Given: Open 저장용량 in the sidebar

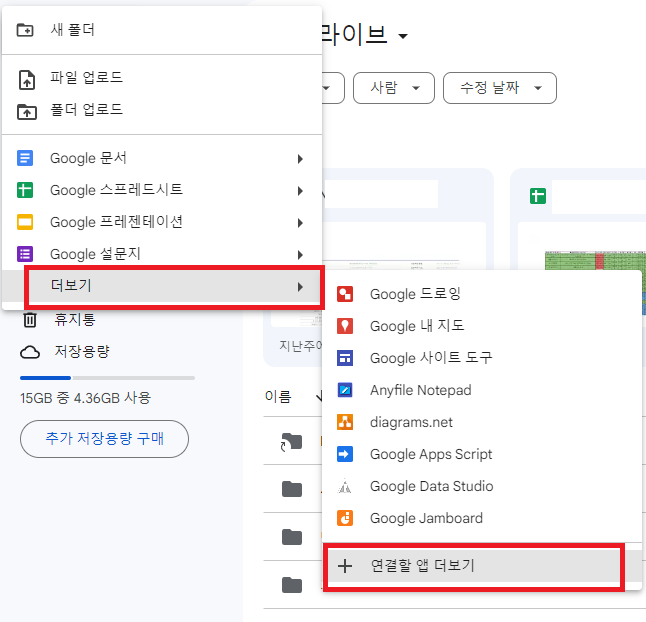Looking at the screenshot, I should [x=82, y=352].
